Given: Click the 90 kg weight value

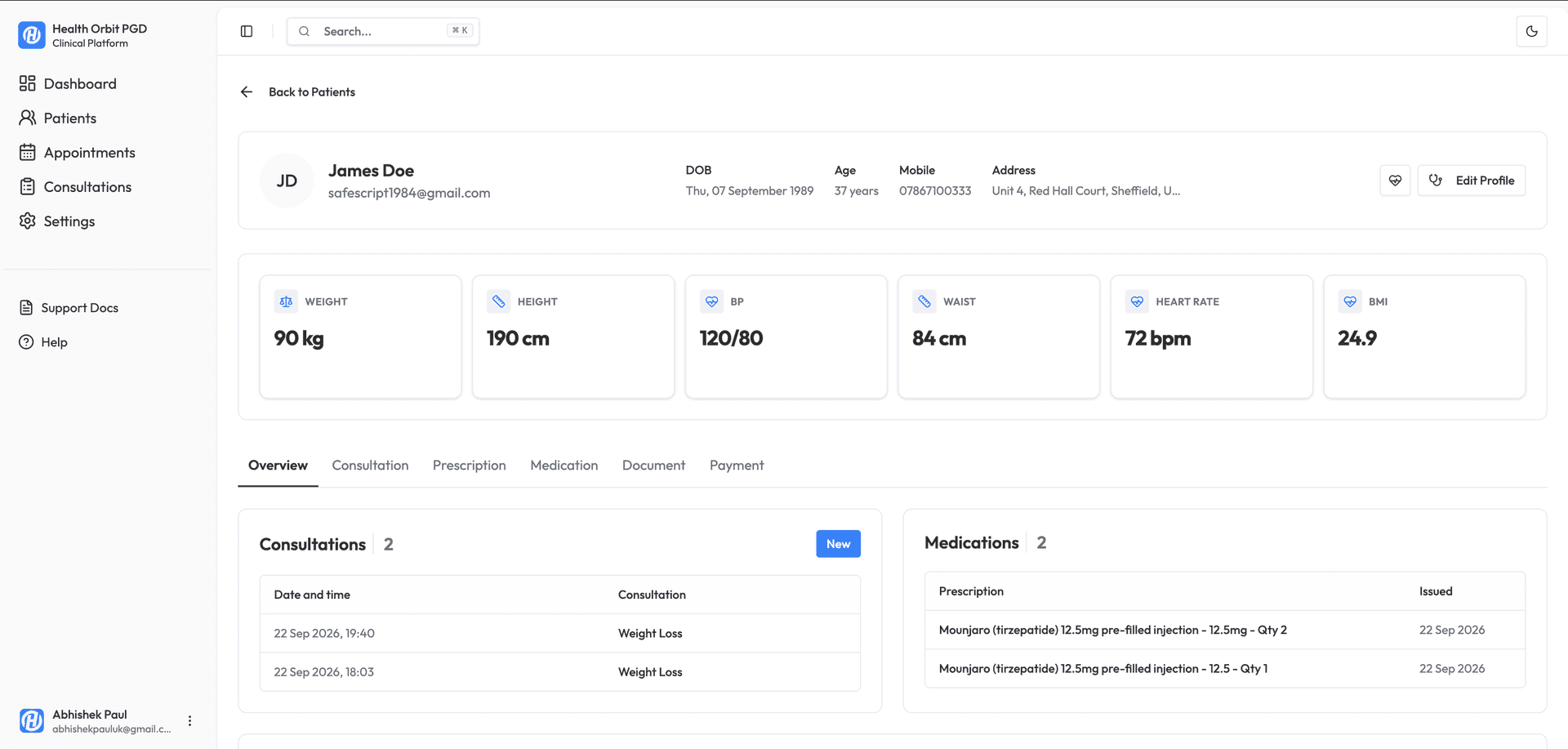Looking at the screenshot, I should click(x=299, y=338).
